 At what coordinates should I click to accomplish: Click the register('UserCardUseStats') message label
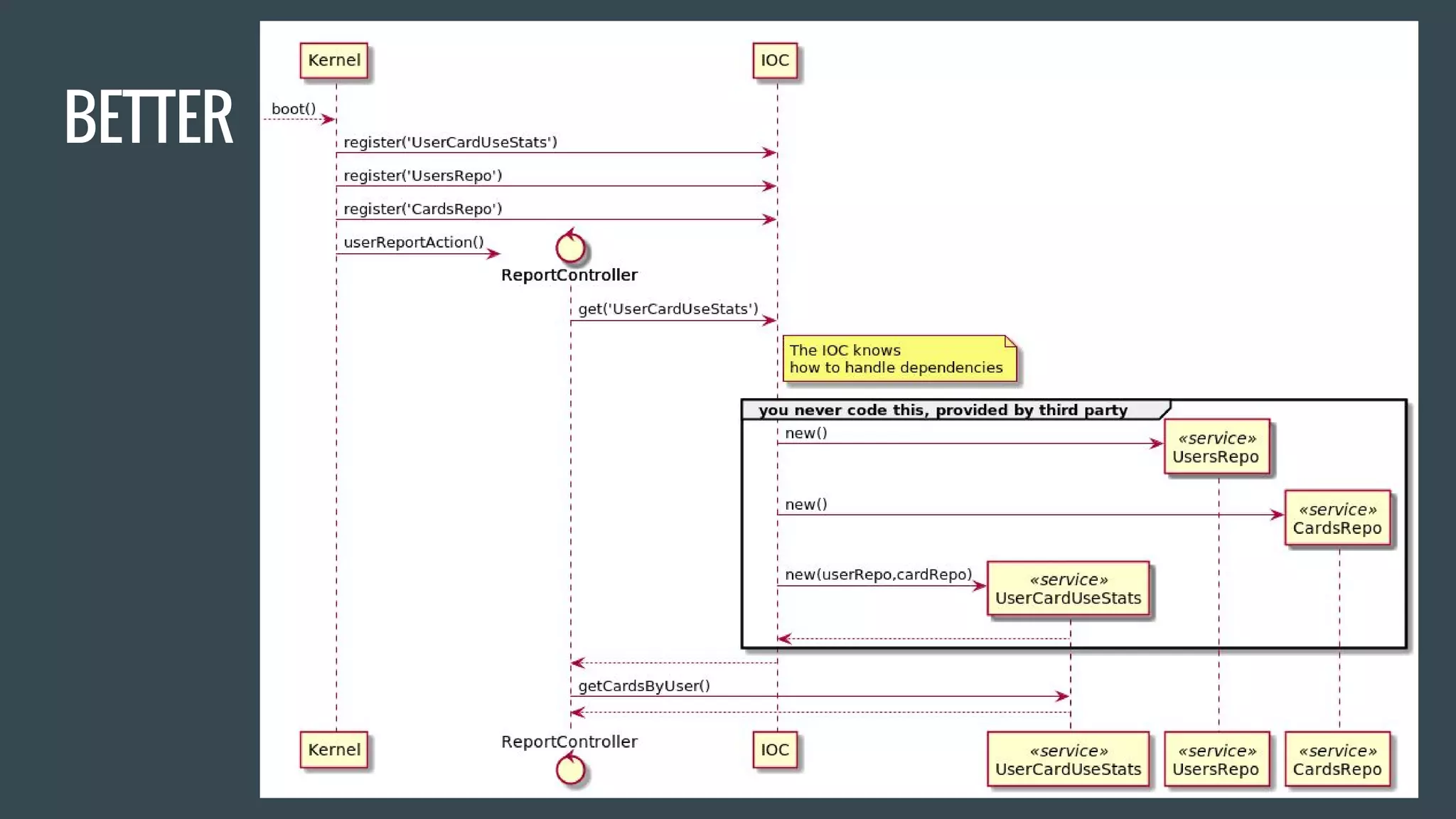coord(450,142)
